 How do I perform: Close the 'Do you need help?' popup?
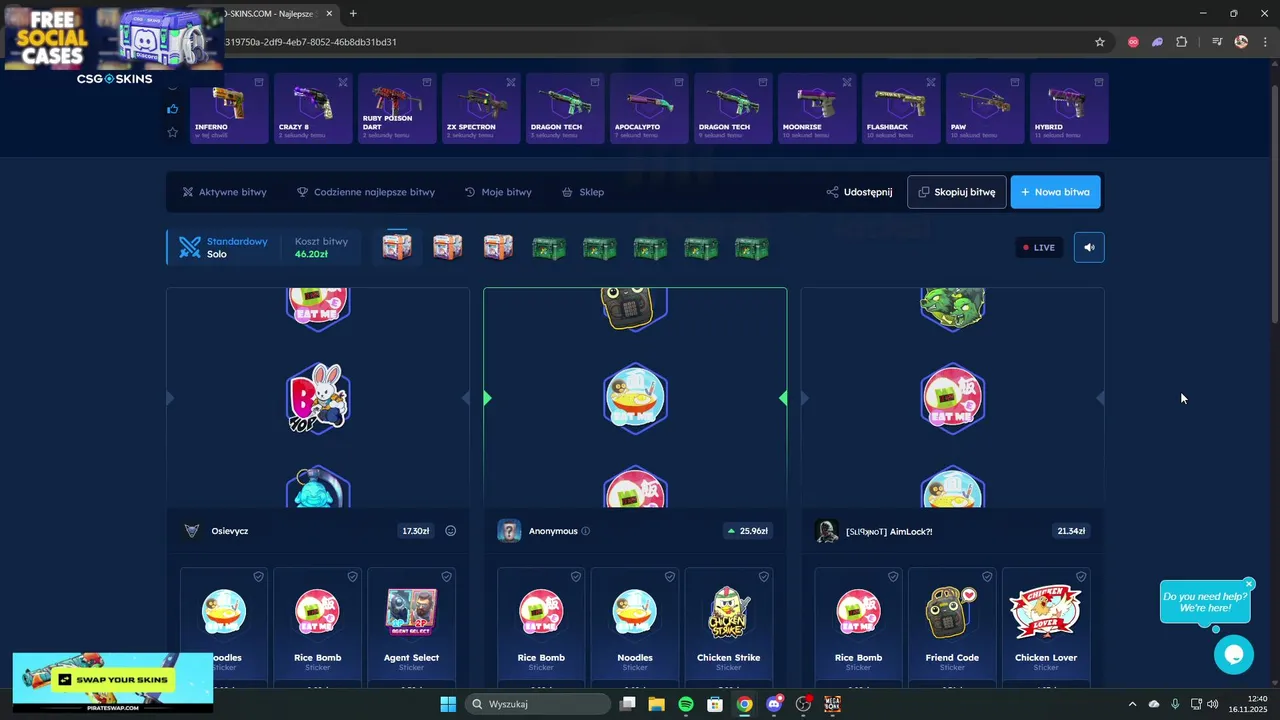1249,584
